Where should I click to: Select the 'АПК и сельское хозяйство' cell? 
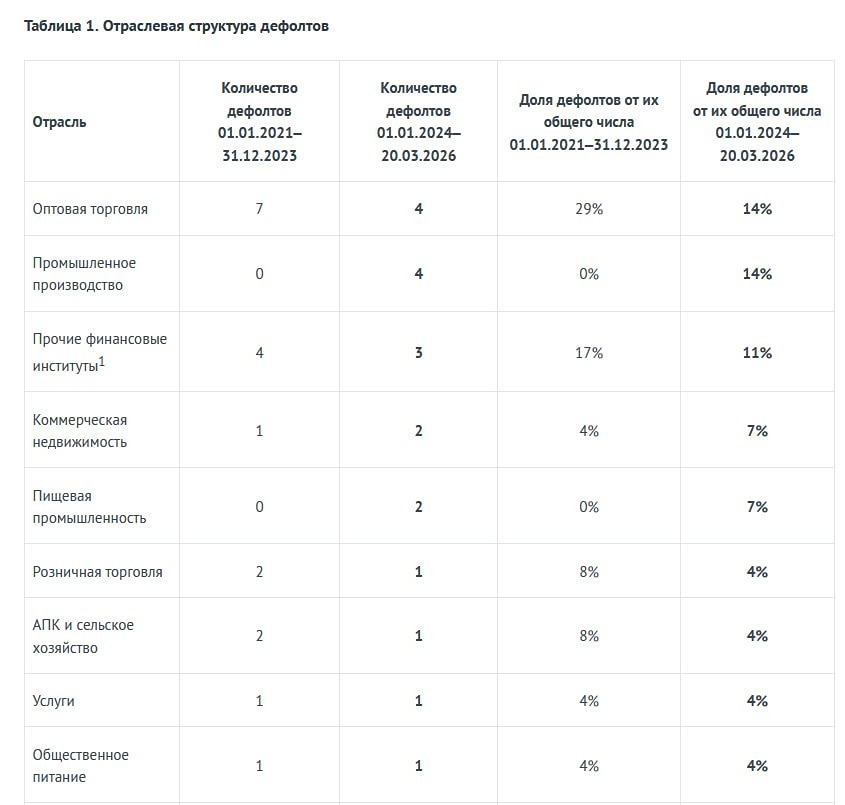[x=83, y=636]
